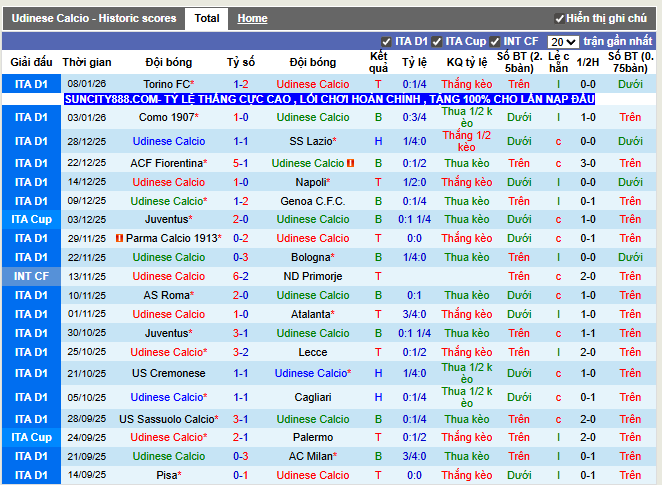This screenshot has height=485, width=662.
Task: Open AS Roma team link
Action: 168,295
